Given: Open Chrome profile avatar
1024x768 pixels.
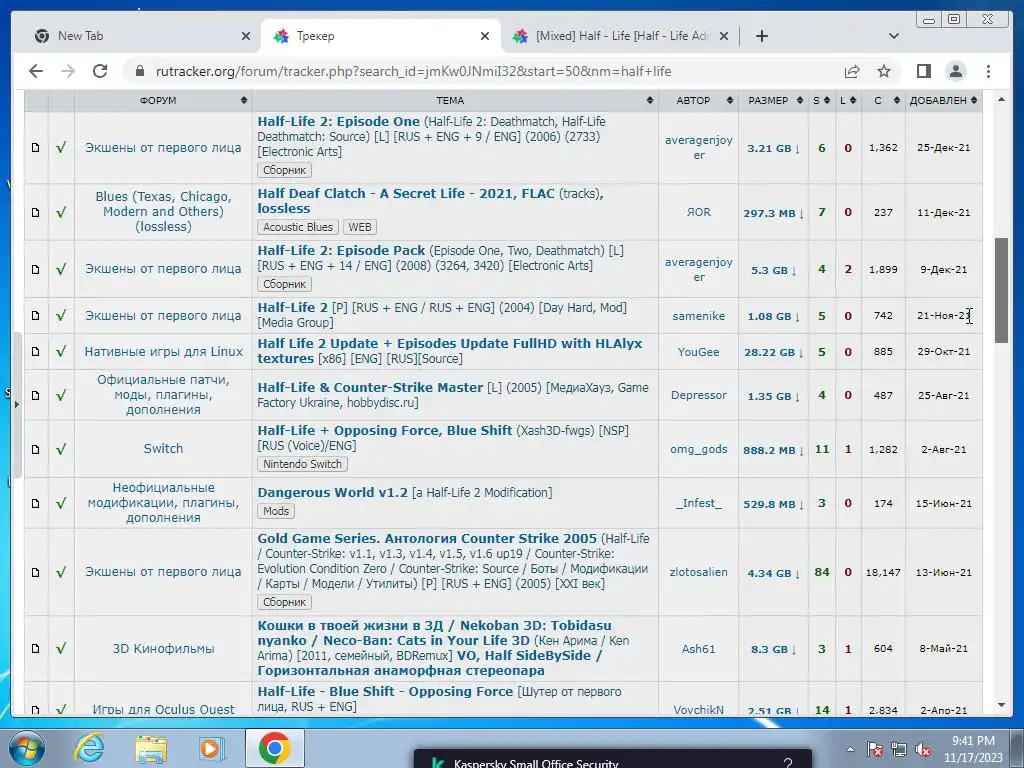Looking at the screenshot, I should [x=955, y=71].
